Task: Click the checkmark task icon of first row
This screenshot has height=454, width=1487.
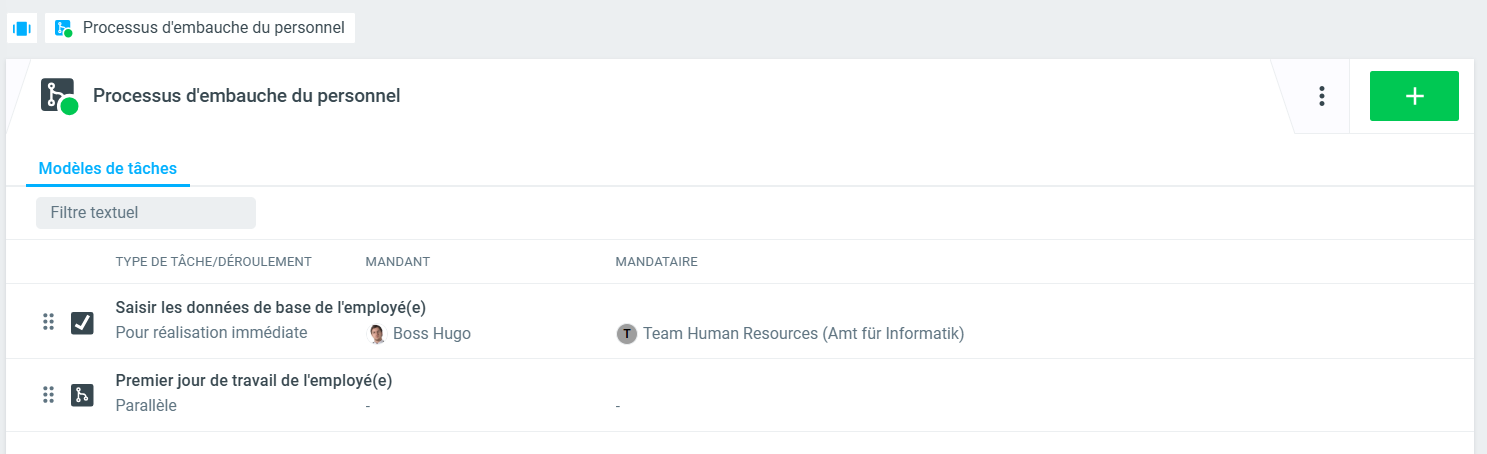Action: 82,322
